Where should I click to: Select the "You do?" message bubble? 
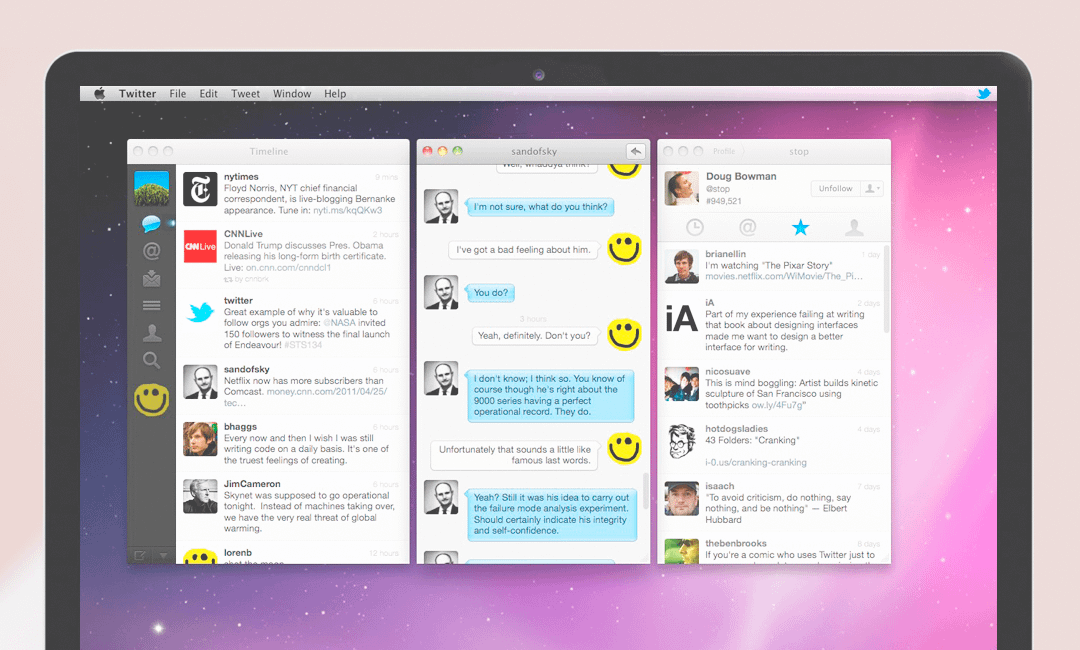(x=490, y=293)
